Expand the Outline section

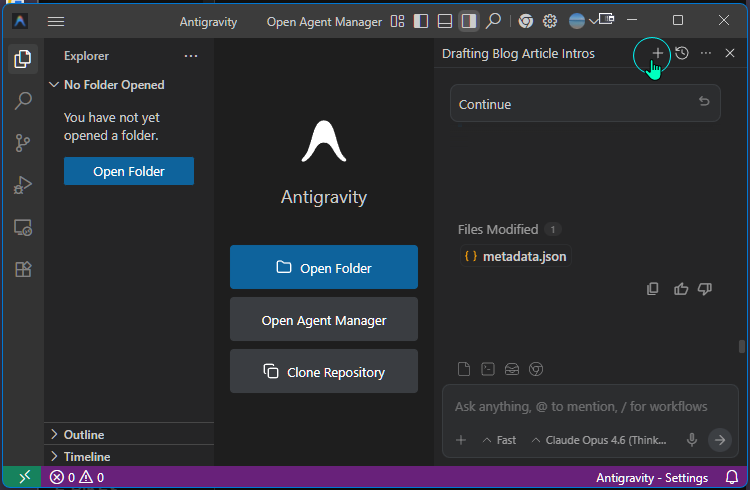[x=84, y=434]
